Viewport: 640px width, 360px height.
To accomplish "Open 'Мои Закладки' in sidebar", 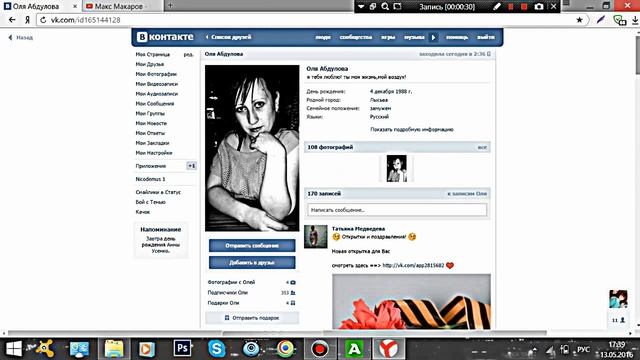I will pyautogui.click(x=152, y=143).
